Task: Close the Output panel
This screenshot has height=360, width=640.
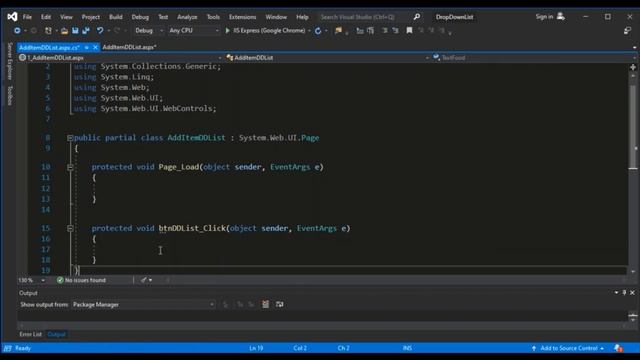Action: pyautogui.click(x=632, y=293)
